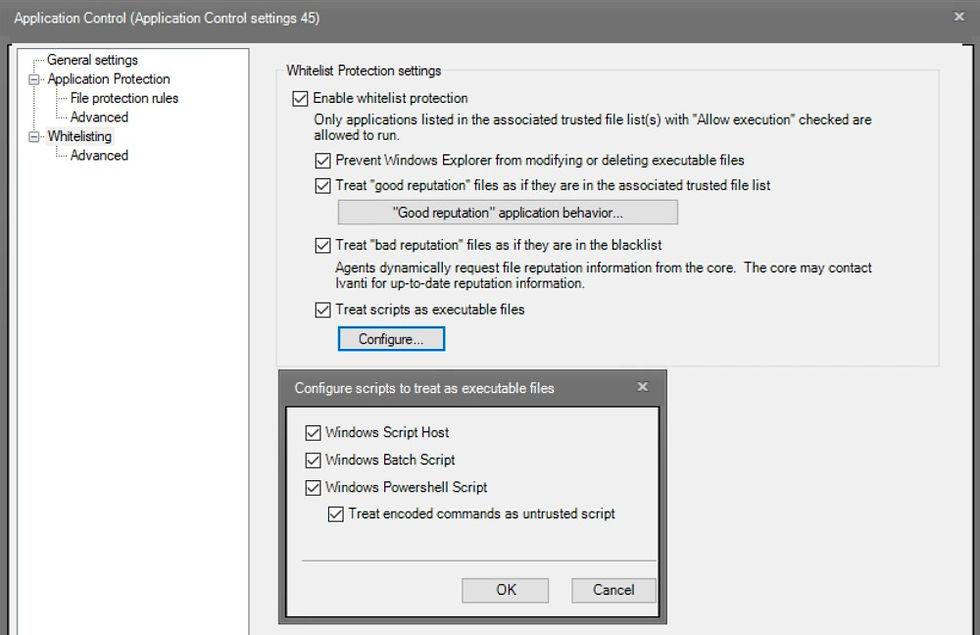The width and height of the screenshot is (980, 635).
Task: Select Advanced under Application Protection
Action: tap(99, 117)
